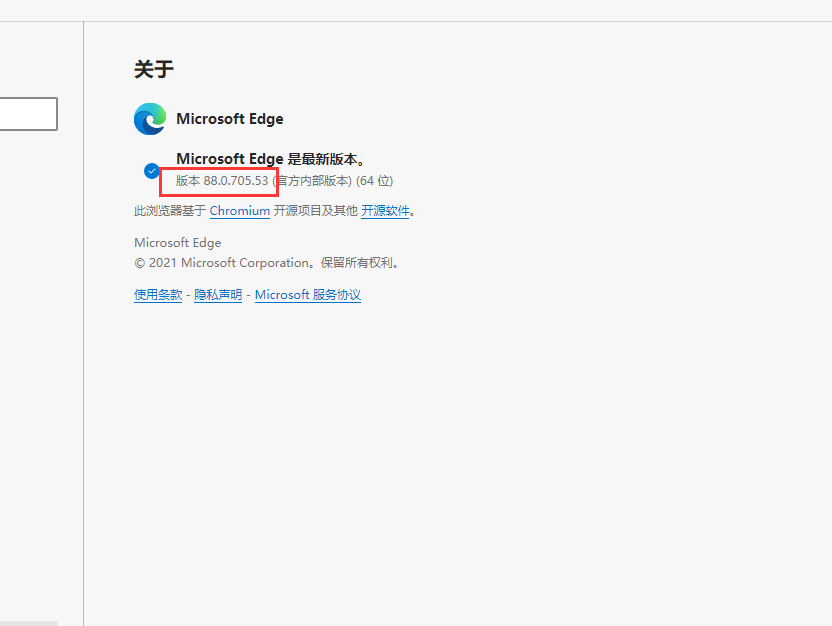Click the settings search box on the left
The image size is (832, 626).
click(x=28, y=113)
